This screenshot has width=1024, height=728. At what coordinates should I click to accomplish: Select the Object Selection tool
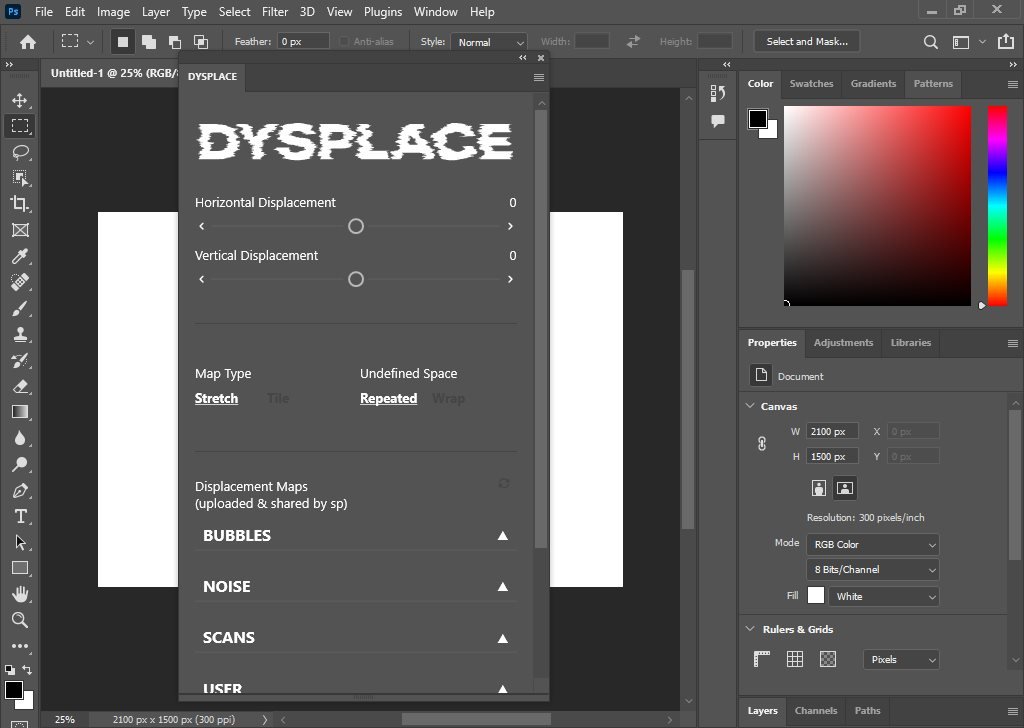pos(20,178)
